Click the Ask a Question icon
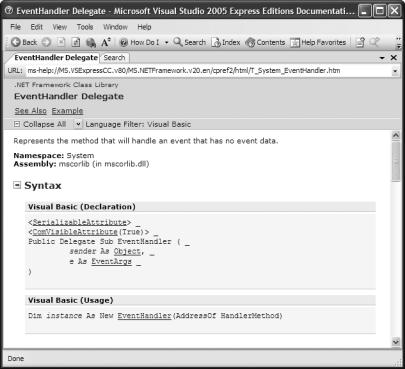This screenshot has width=405, height=369. [x=375, y=42]
